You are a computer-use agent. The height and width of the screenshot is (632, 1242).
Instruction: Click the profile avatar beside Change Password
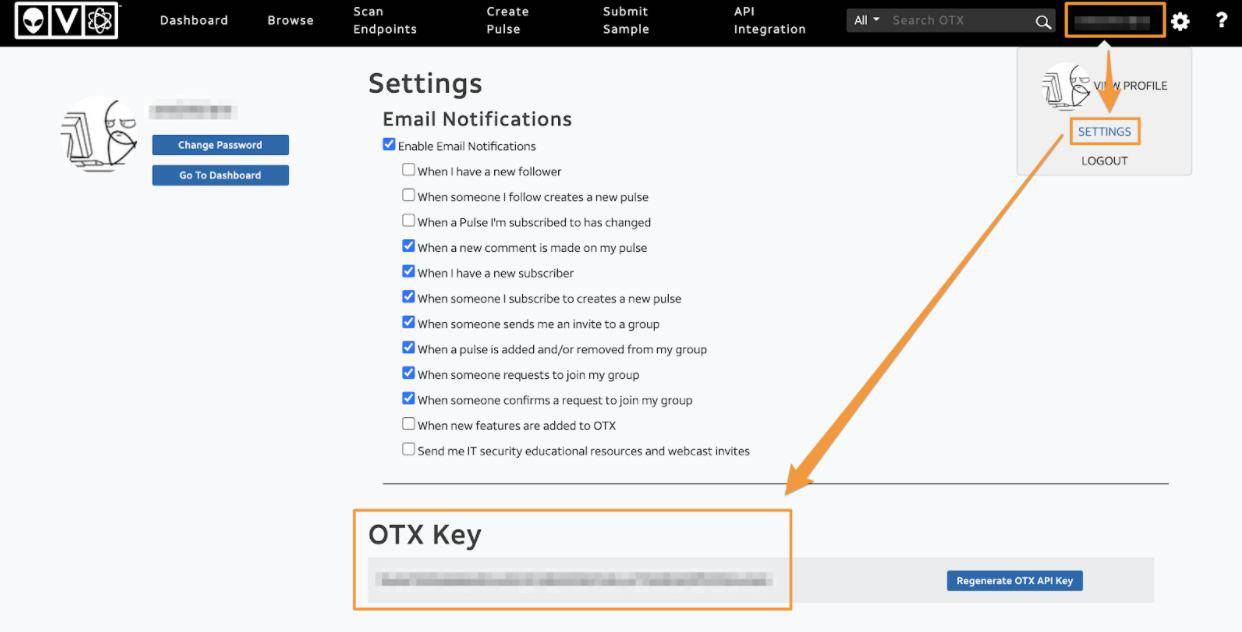(x=99, y=135)
